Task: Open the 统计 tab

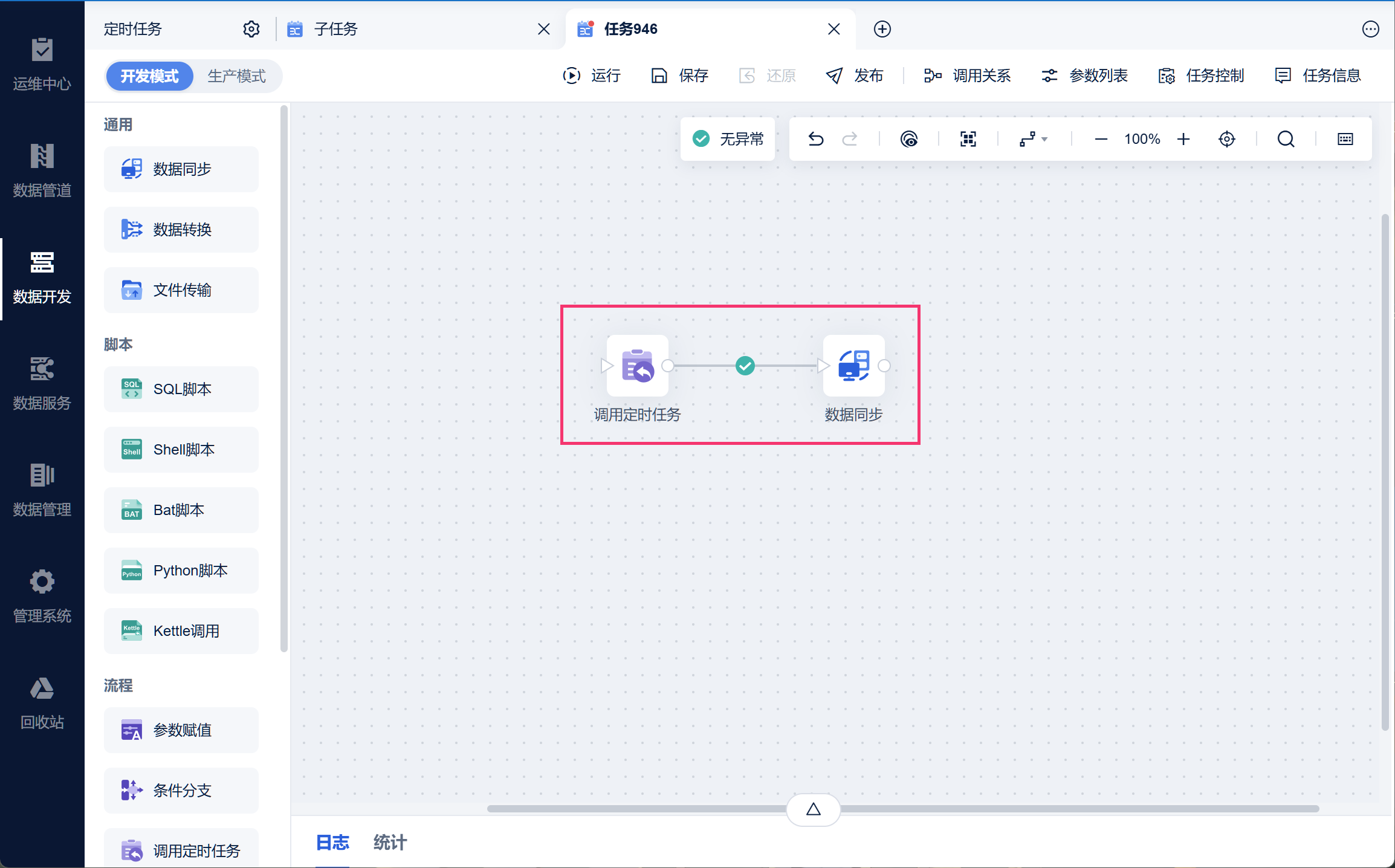Action: [390, 842]
